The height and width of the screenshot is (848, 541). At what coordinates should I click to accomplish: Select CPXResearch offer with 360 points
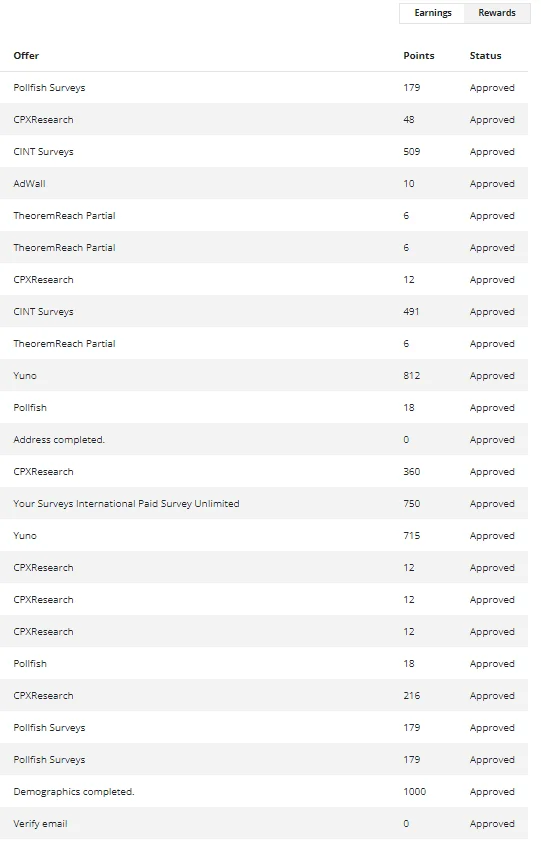click(x=264, y=472)
